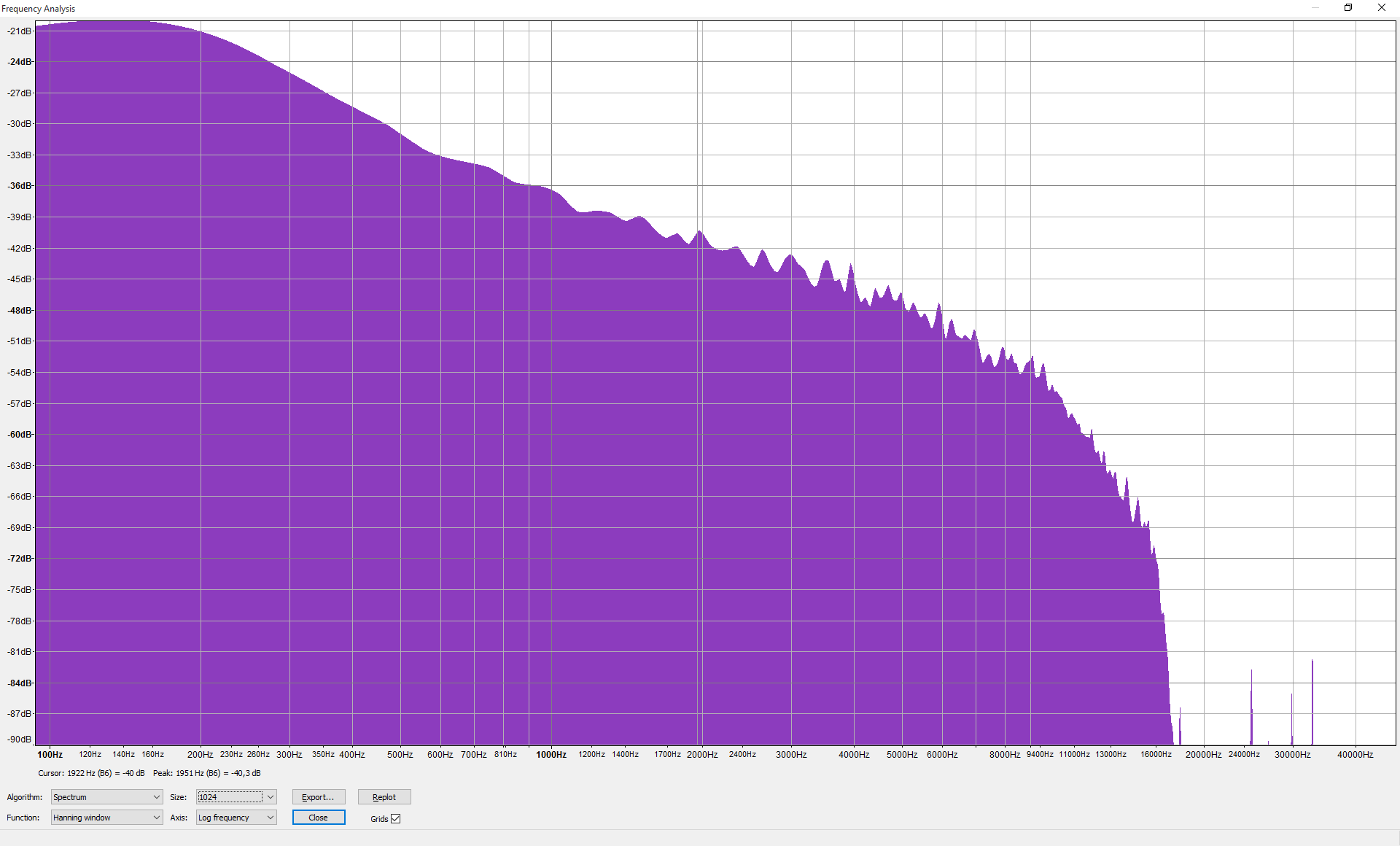Click the -36dB level axis label
The image size is (1400, 846).
tap(20, 186)
